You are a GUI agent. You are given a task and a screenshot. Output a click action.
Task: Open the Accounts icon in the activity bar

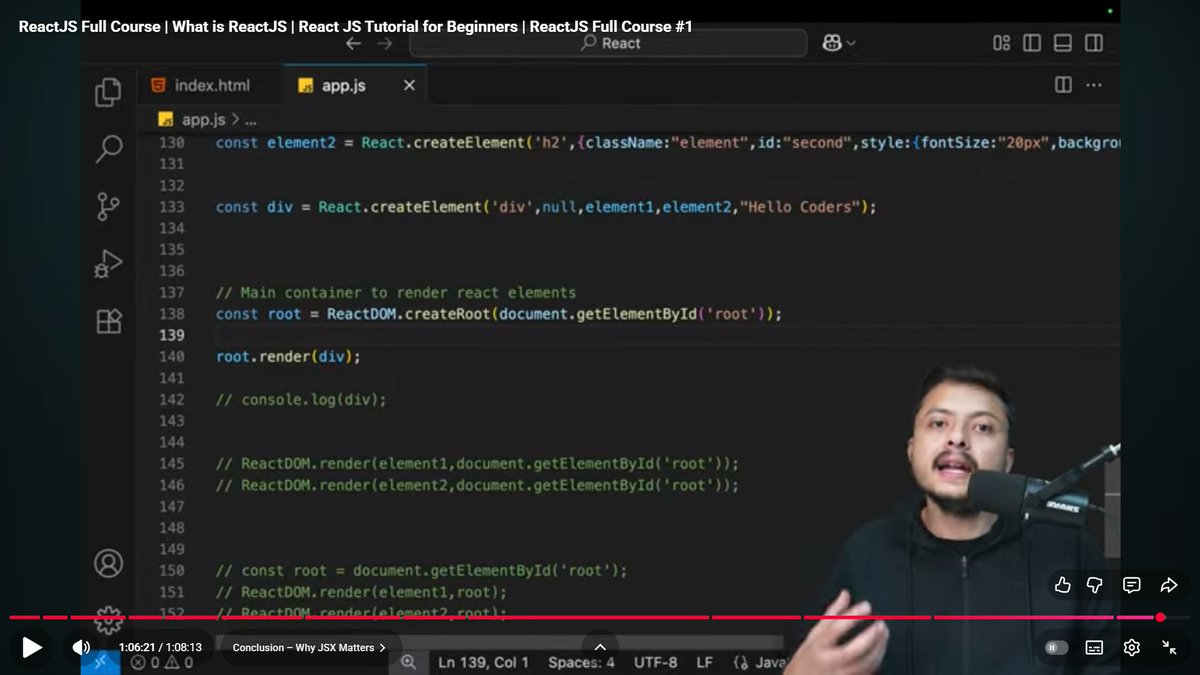108,562
